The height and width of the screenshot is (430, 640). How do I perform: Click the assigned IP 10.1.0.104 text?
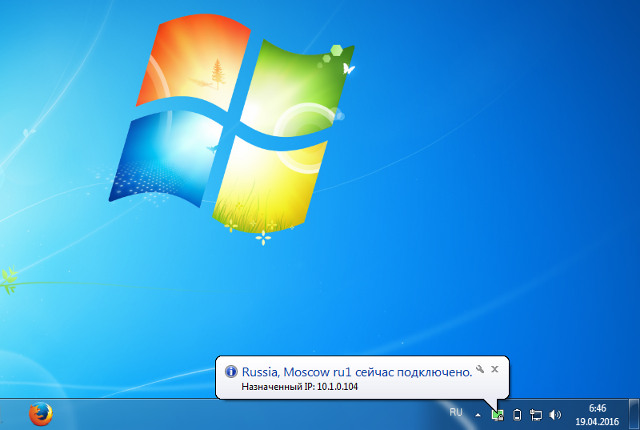tap(300, 386)
